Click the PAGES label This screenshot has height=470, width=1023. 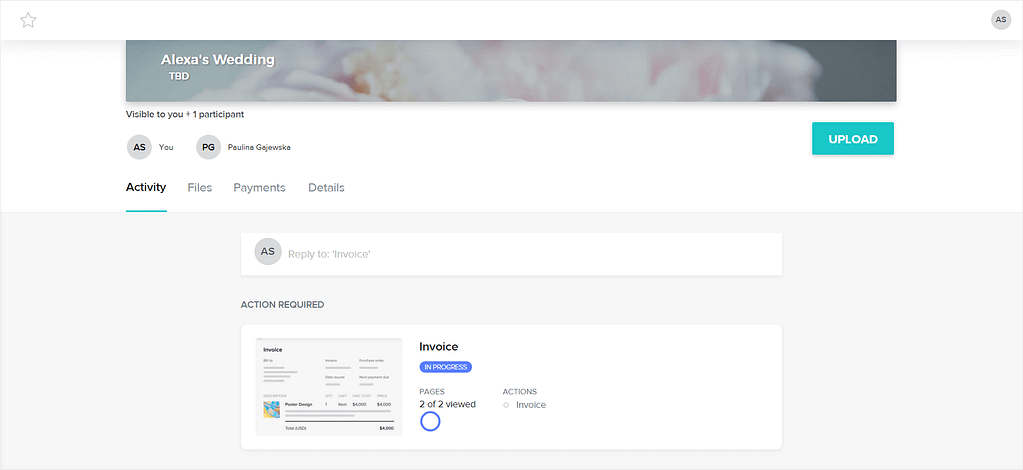pos(432,392)
